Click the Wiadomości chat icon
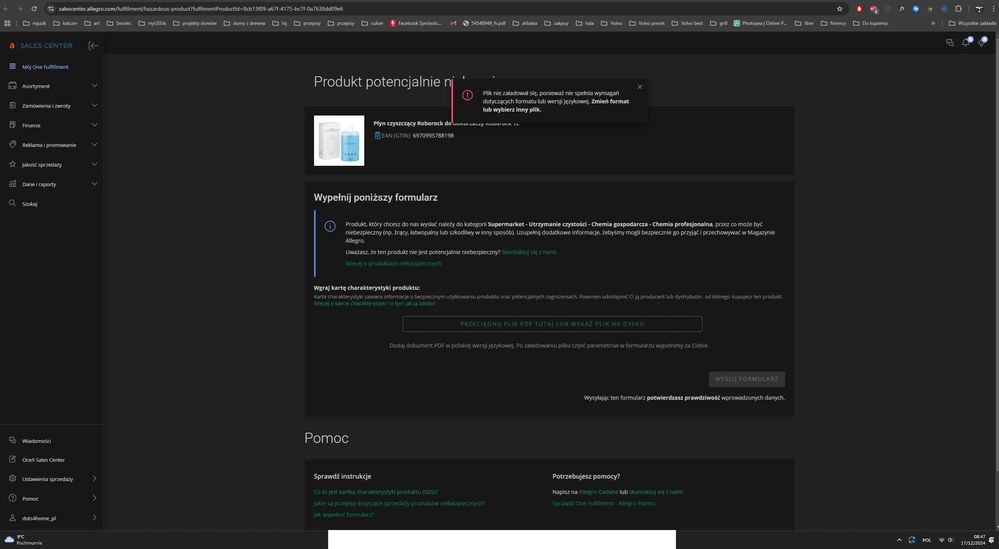Screen dimensions: 999x549 (x=12, y=440)
